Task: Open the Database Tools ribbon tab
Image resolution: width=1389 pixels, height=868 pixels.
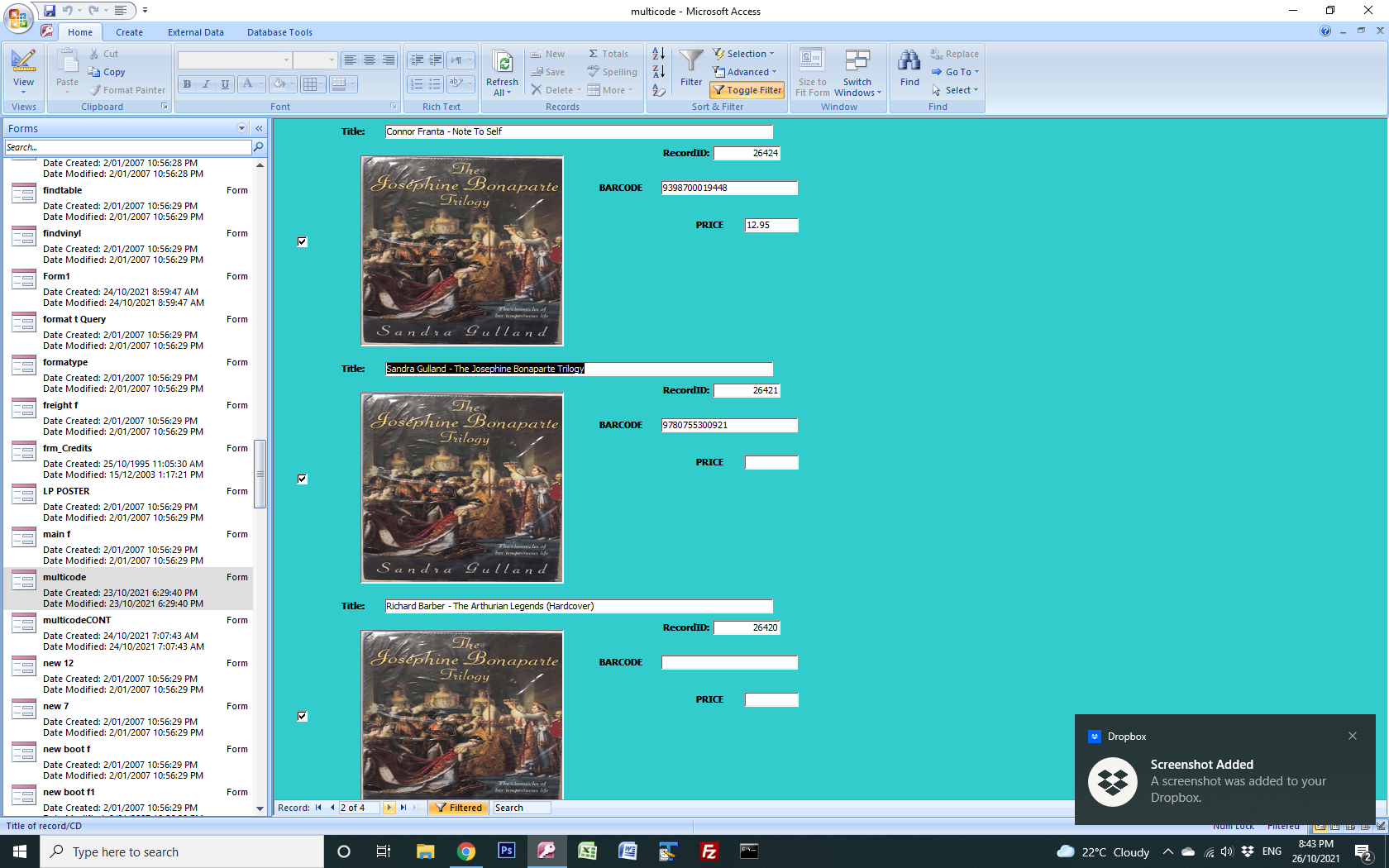Action: tap(279, 32)
